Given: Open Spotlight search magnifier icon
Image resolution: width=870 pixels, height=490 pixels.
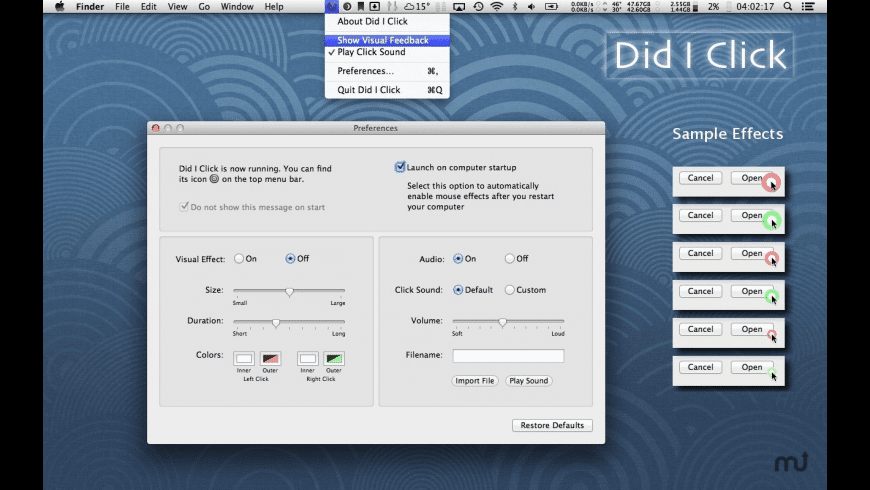Looking at the screenshot, I should coord(787,7).
